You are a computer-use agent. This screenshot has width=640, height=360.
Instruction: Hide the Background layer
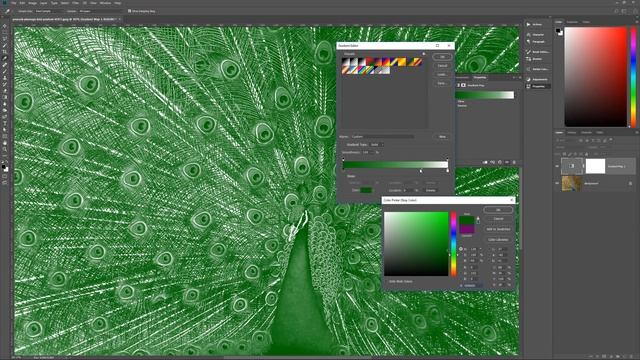(557, 184)
